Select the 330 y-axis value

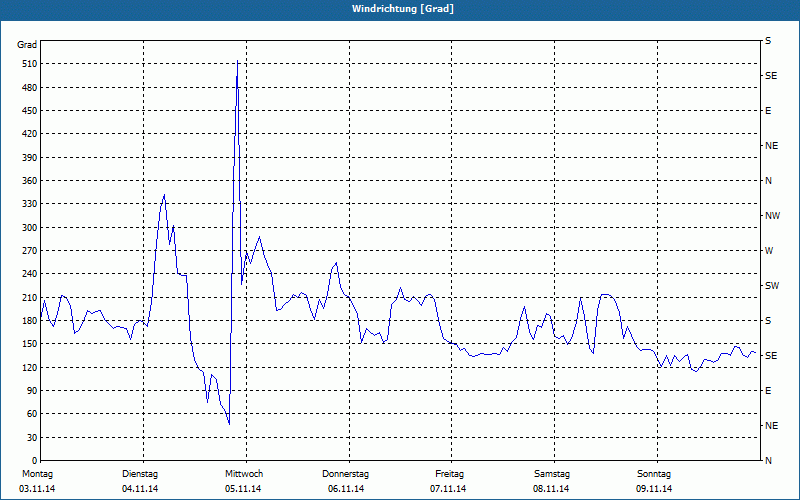click(29, 204)
